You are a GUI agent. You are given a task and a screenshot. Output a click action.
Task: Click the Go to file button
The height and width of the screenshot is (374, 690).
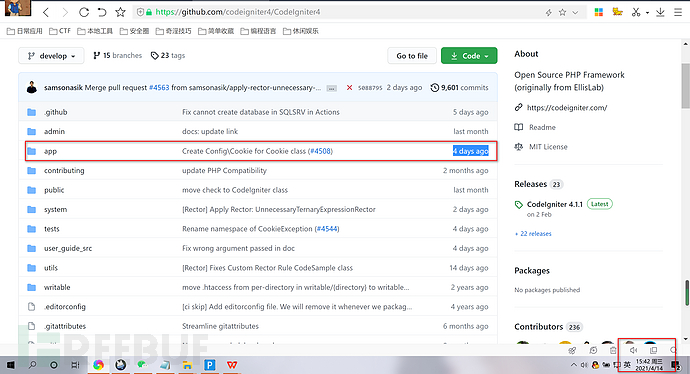tap(412, 56)
